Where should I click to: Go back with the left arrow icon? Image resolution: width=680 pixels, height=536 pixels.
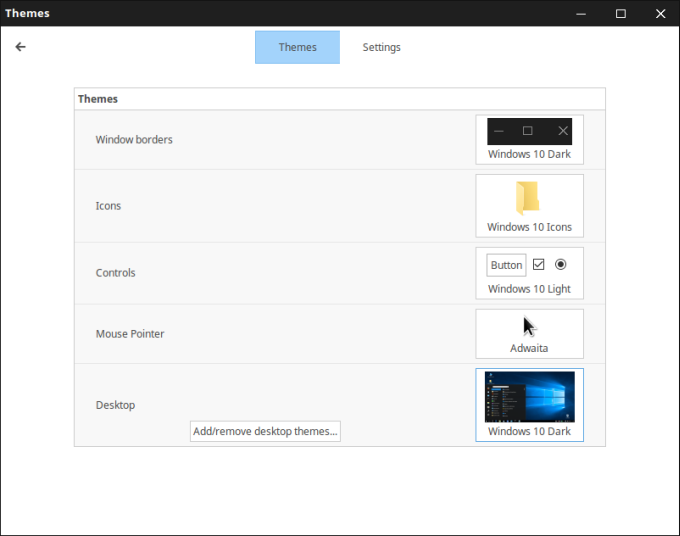pos(20,47)
